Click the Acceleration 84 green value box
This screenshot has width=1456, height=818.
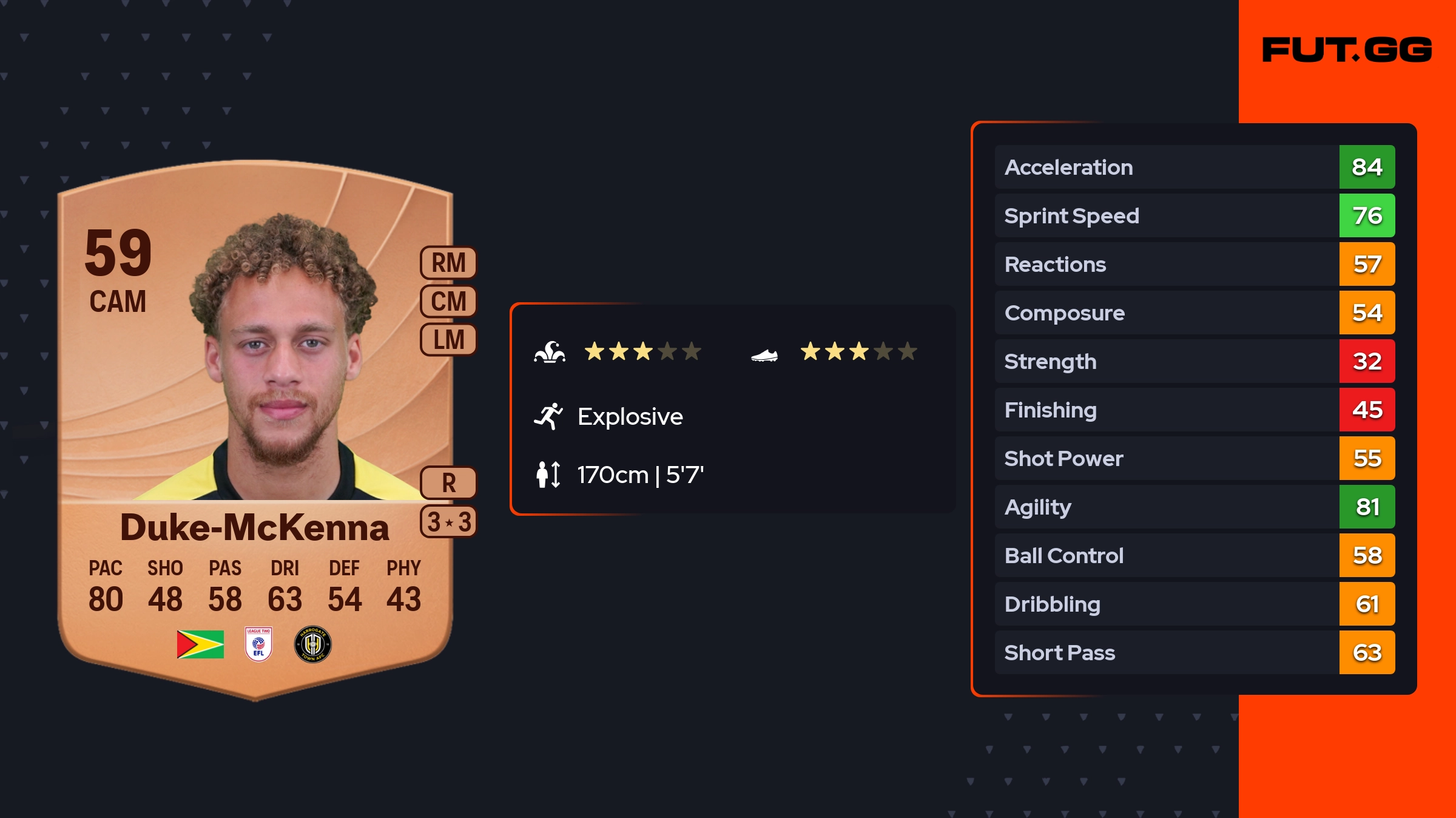1367,167
